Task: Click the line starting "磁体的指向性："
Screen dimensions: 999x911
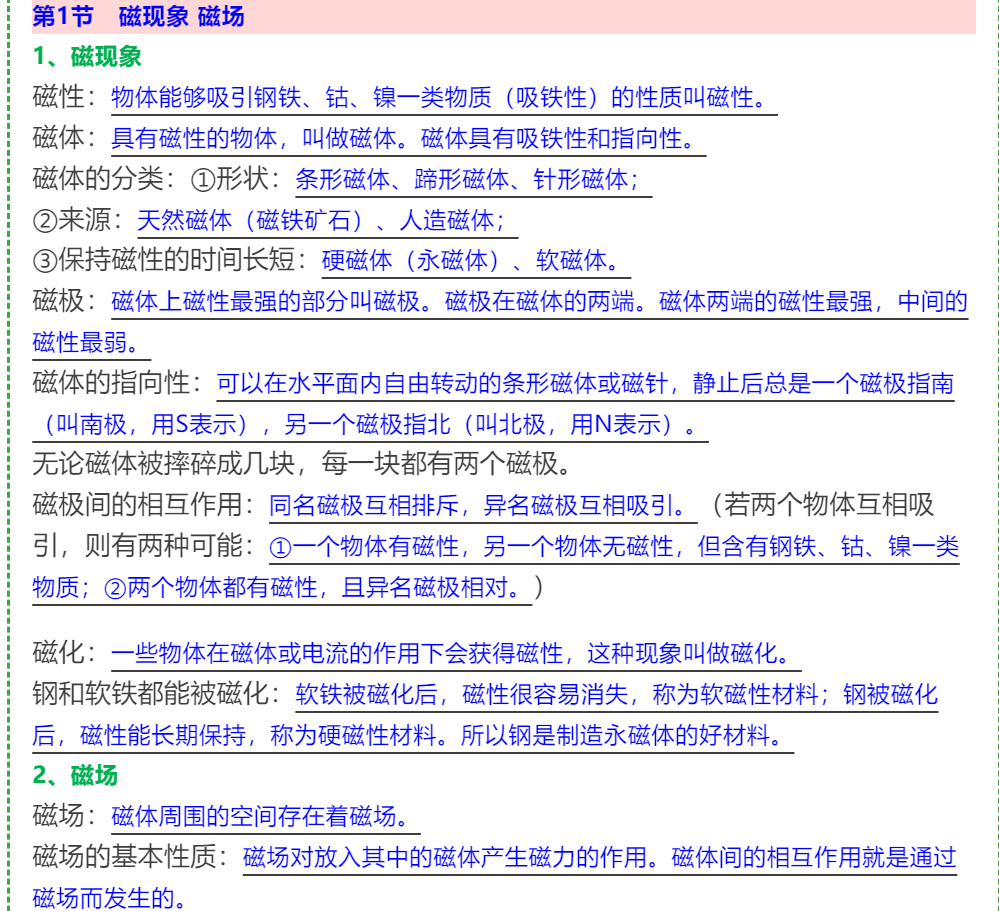Action: click(493, 383)
